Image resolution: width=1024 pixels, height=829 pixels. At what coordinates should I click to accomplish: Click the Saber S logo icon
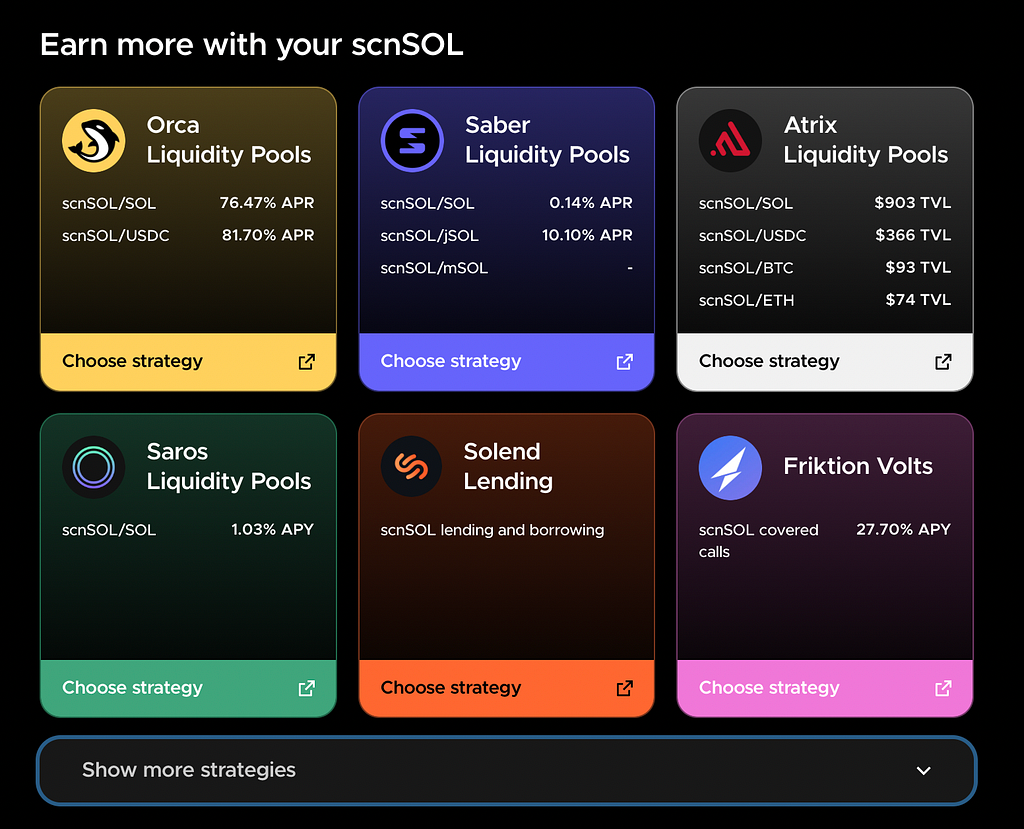coord(412,140)
